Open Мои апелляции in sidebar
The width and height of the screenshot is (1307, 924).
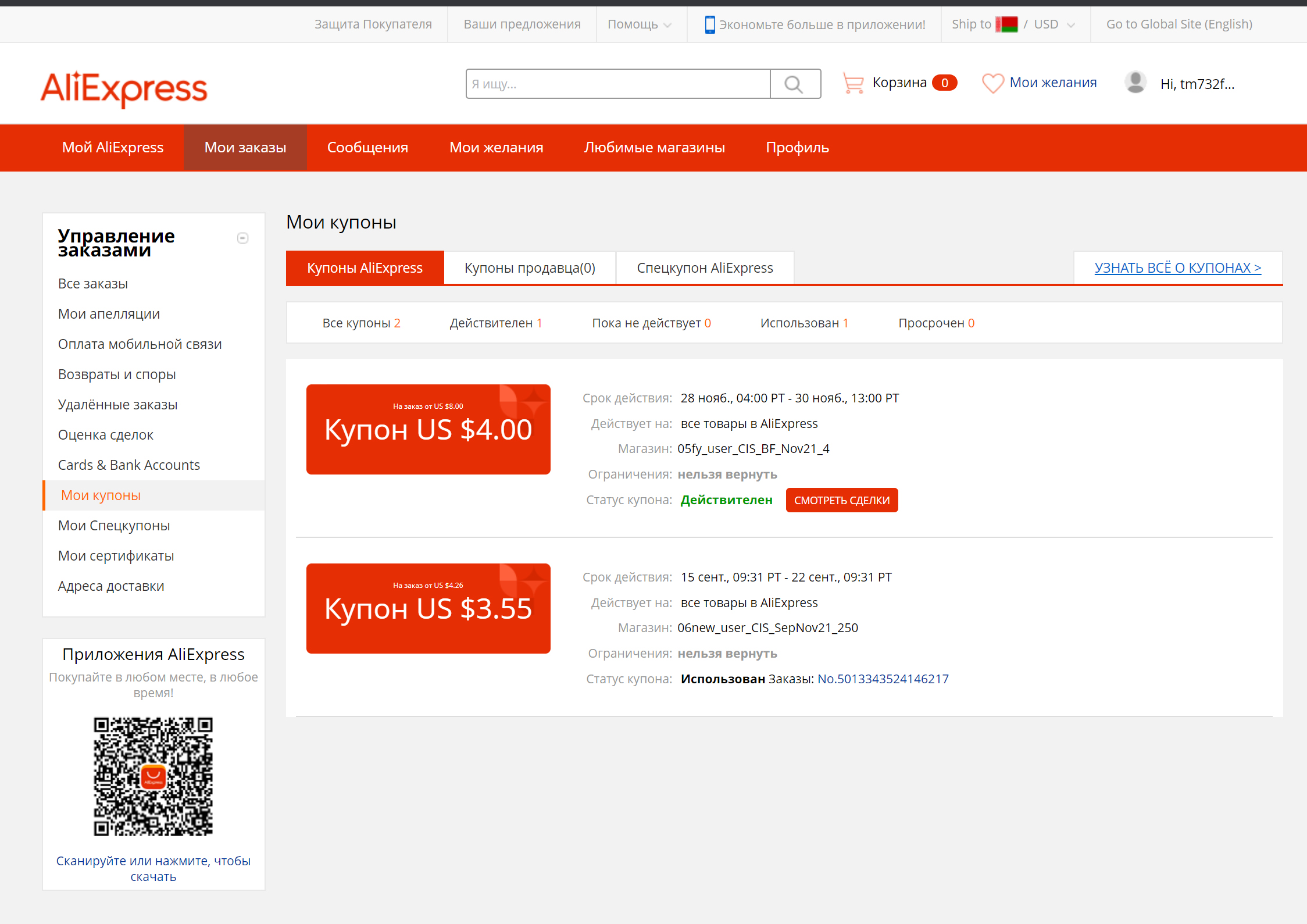coord(109,314)
